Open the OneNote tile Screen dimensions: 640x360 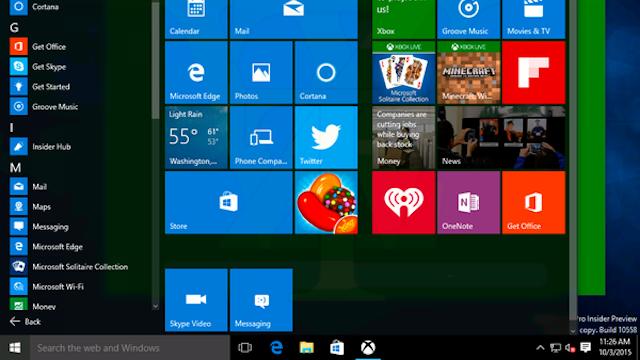(x=468, y=202)
